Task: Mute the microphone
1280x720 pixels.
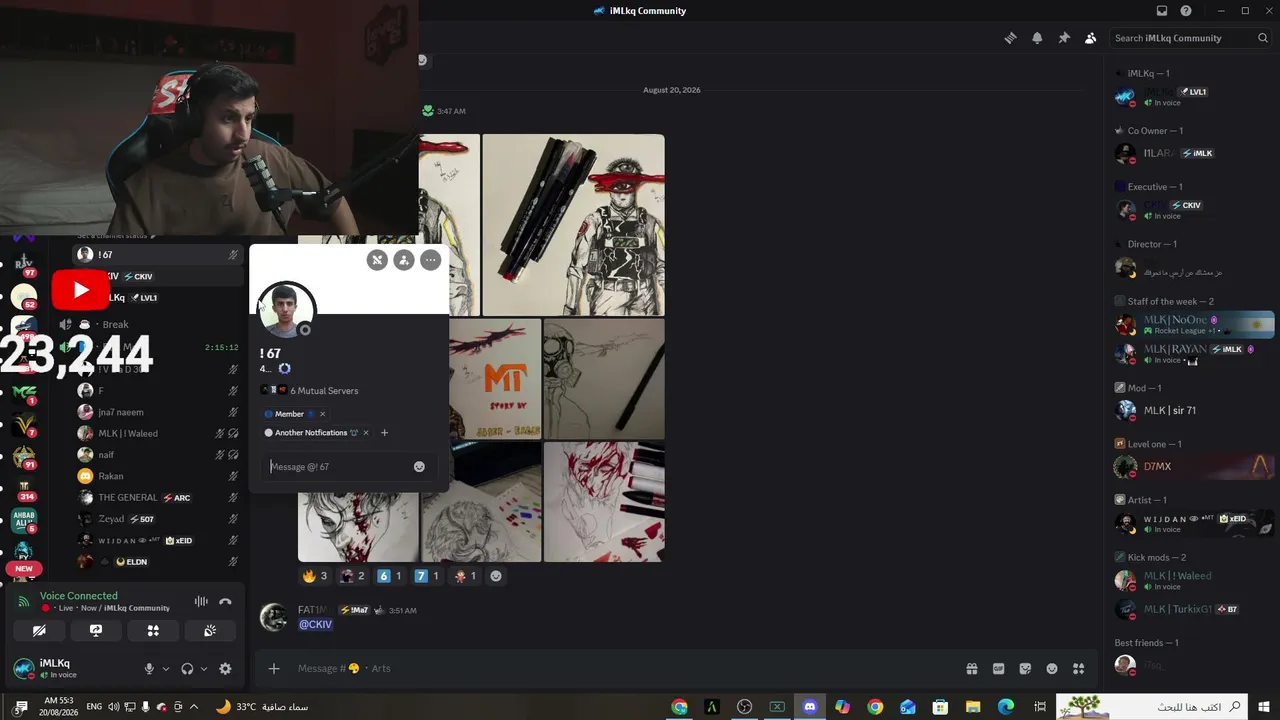Action: (x=149, y=669)
